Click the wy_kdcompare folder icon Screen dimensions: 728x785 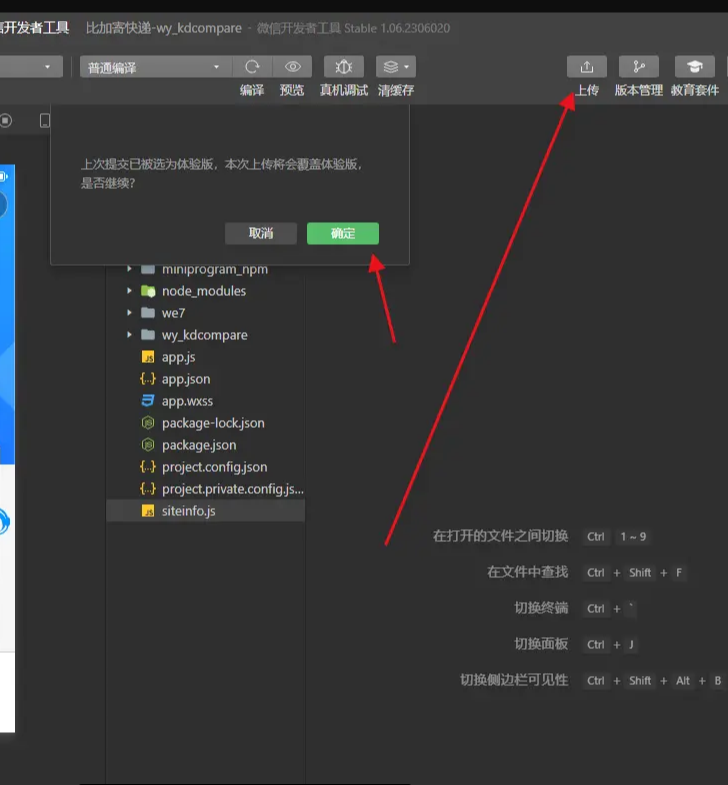click(148, 335)
